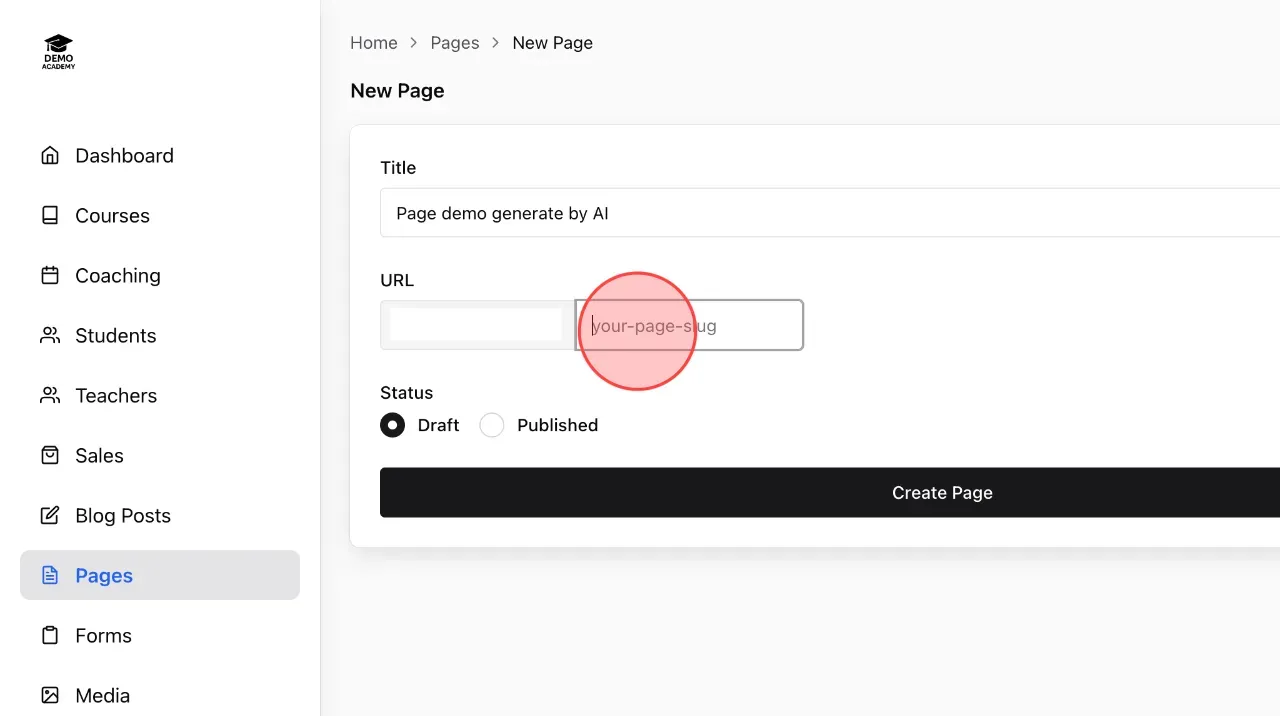Open the Students list
Viewport: 1280px width, 716px height.
click(x=160, y=335)
